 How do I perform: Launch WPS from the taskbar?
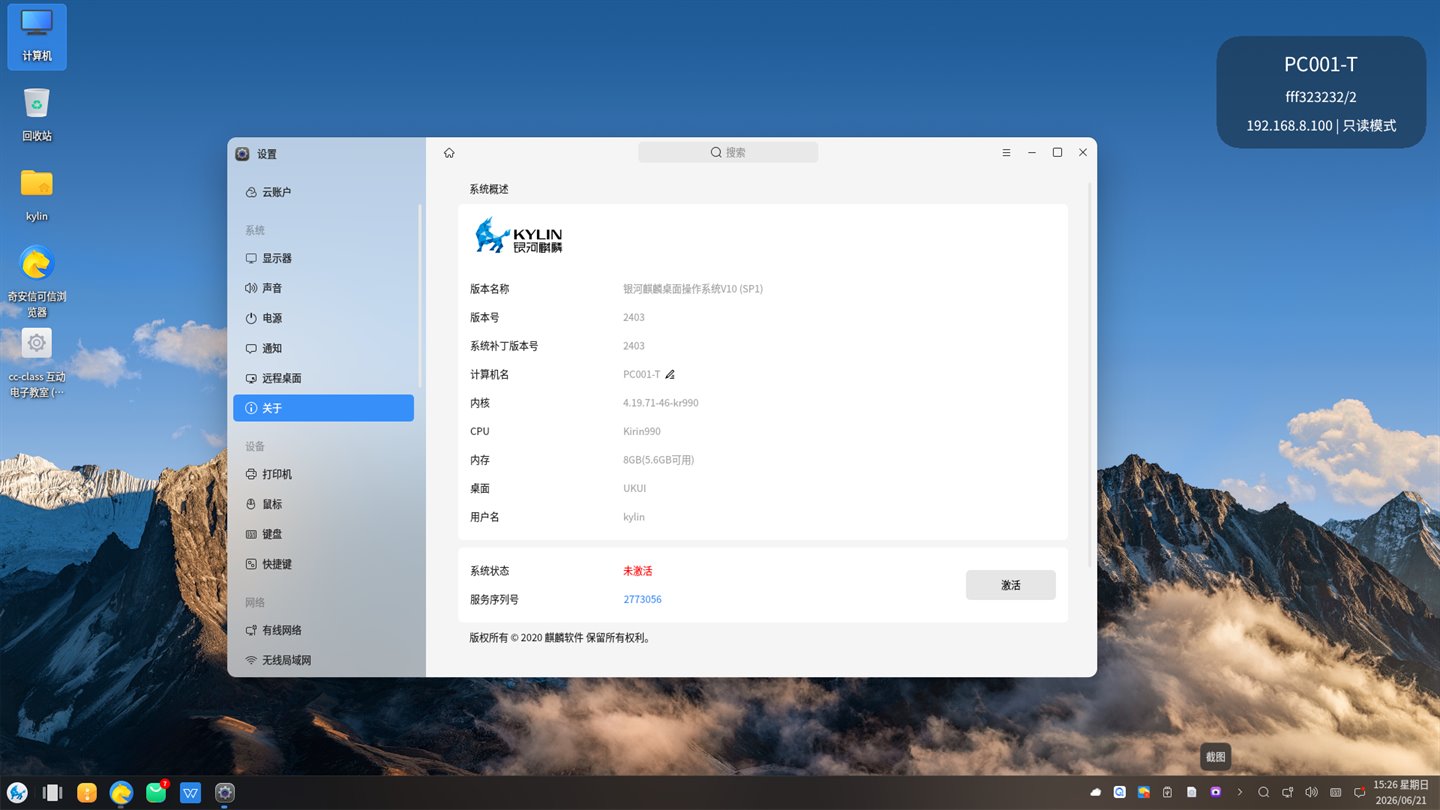(191, 793)
